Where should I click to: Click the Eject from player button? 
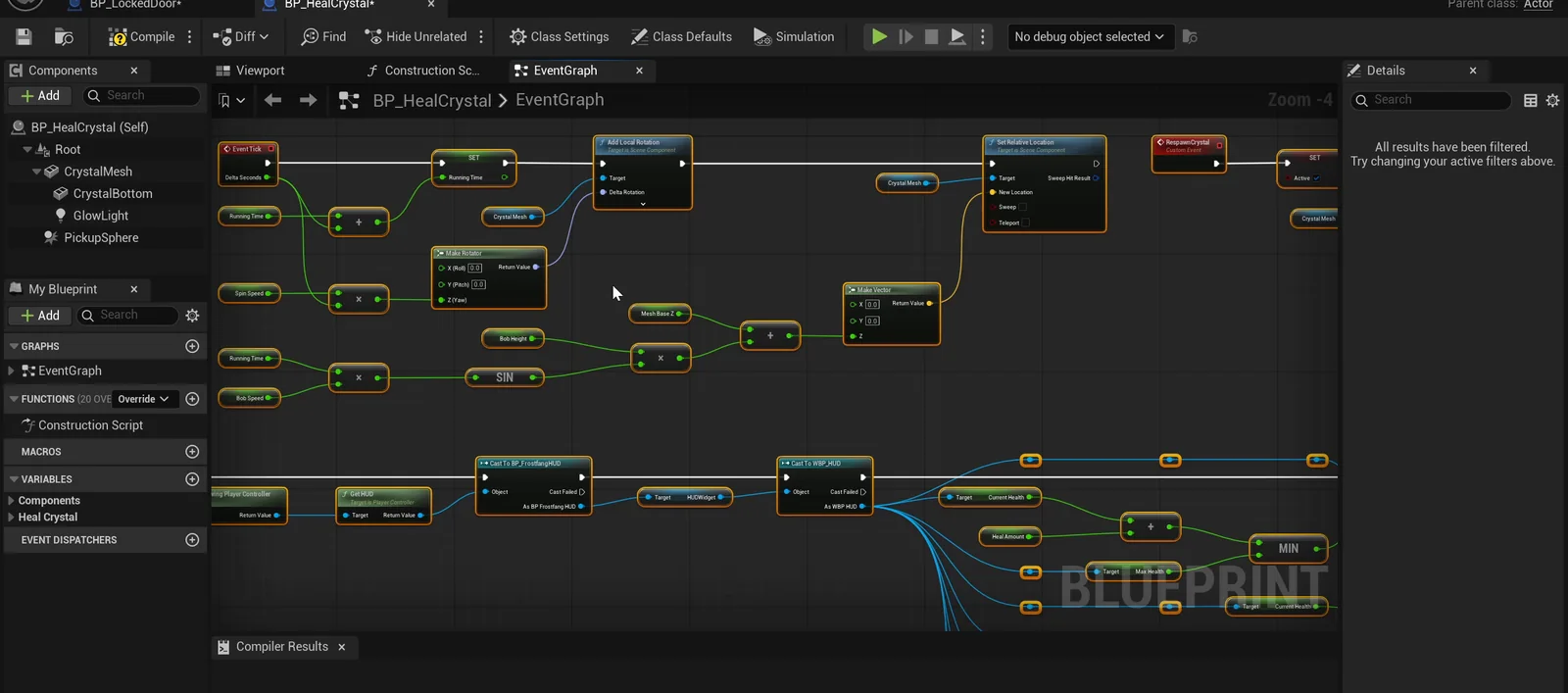click(957, 37)
